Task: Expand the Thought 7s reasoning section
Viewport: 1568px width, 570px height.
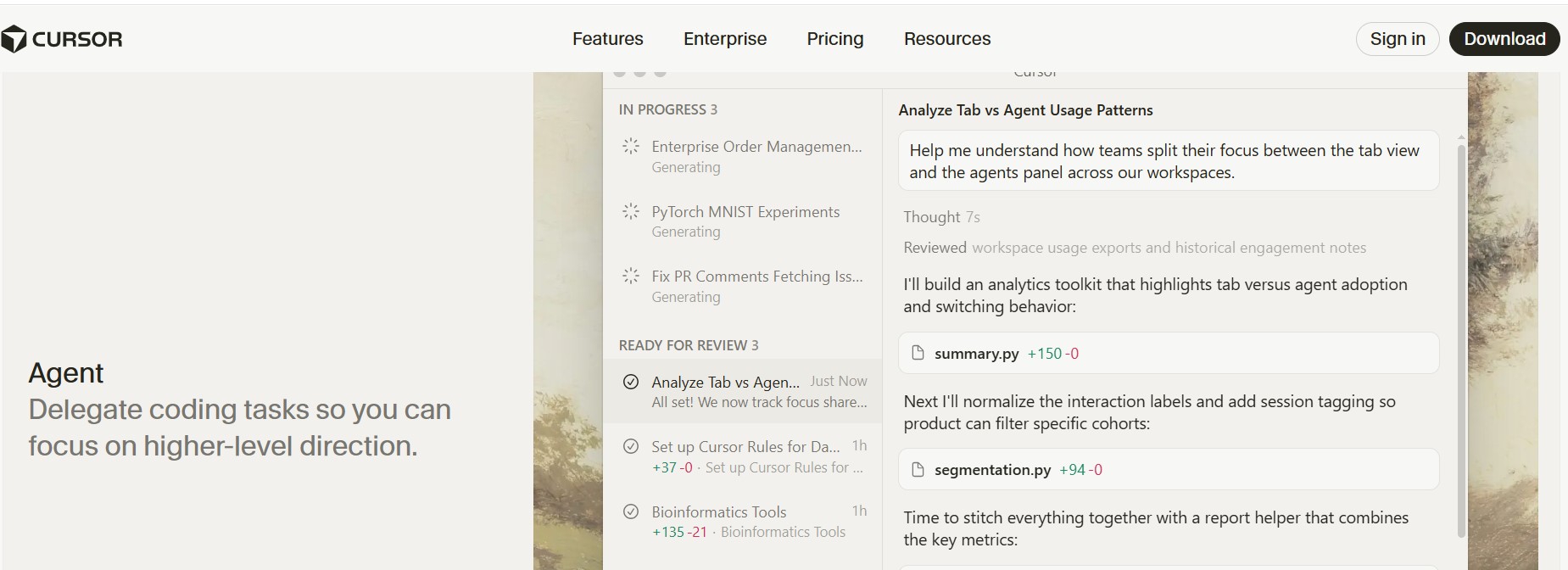Action: click(x=941, y=217)
